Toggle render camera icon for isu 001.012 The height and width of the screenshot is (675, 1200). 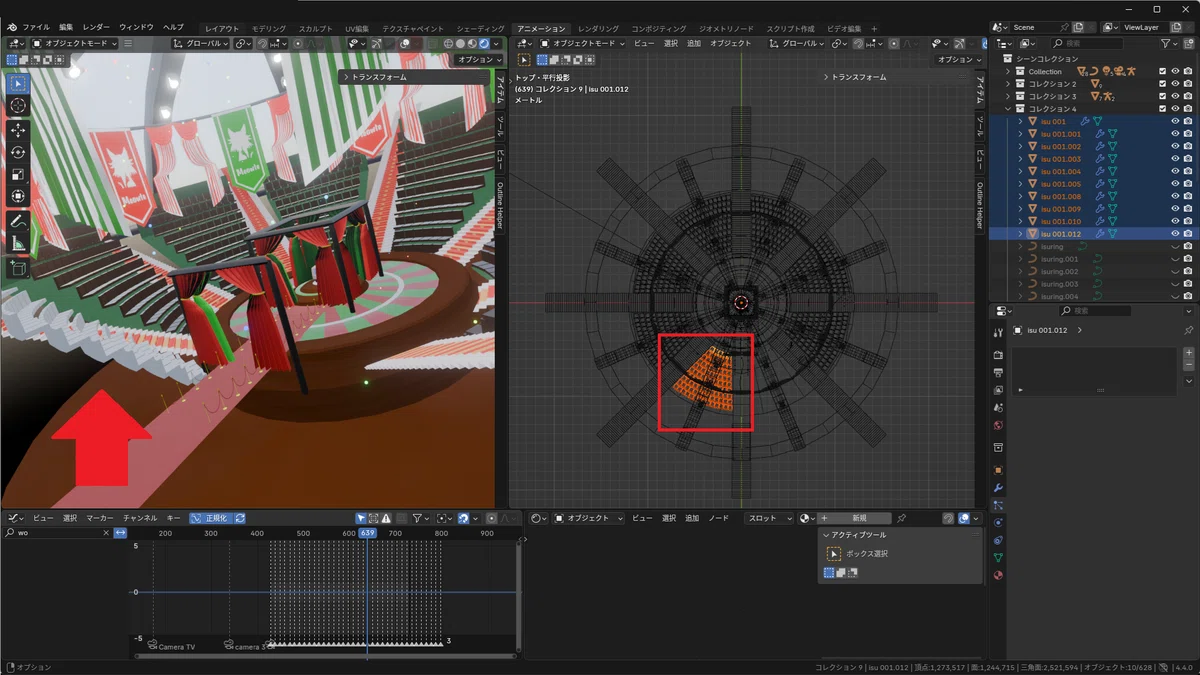pos(1187,234)
